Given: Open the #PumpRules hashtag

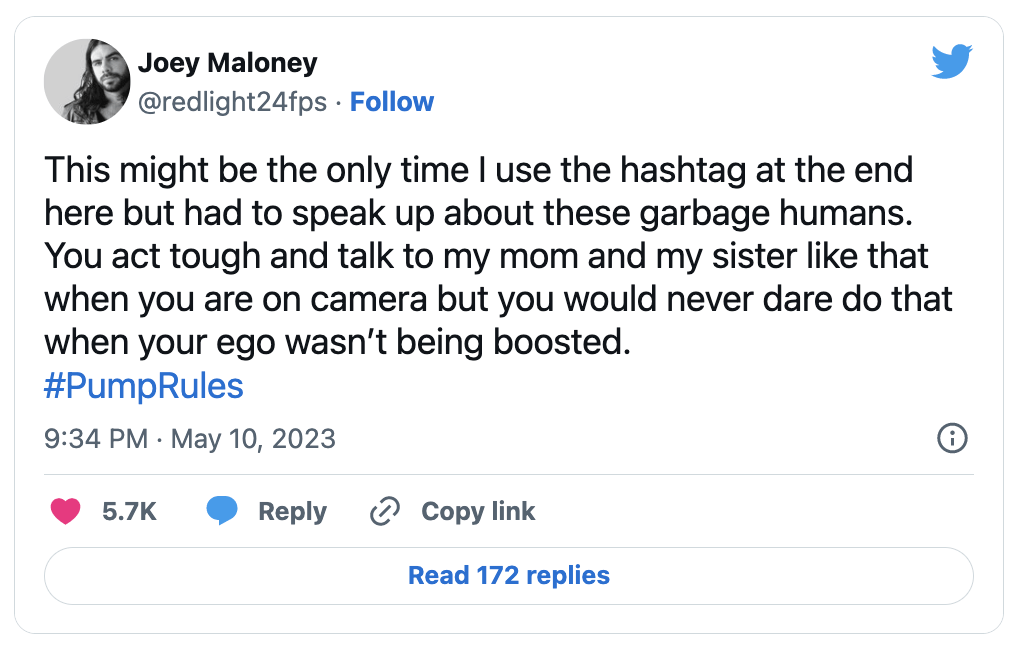Looking at the screenshot, I should pyautogui.click(x=144, y=386).
